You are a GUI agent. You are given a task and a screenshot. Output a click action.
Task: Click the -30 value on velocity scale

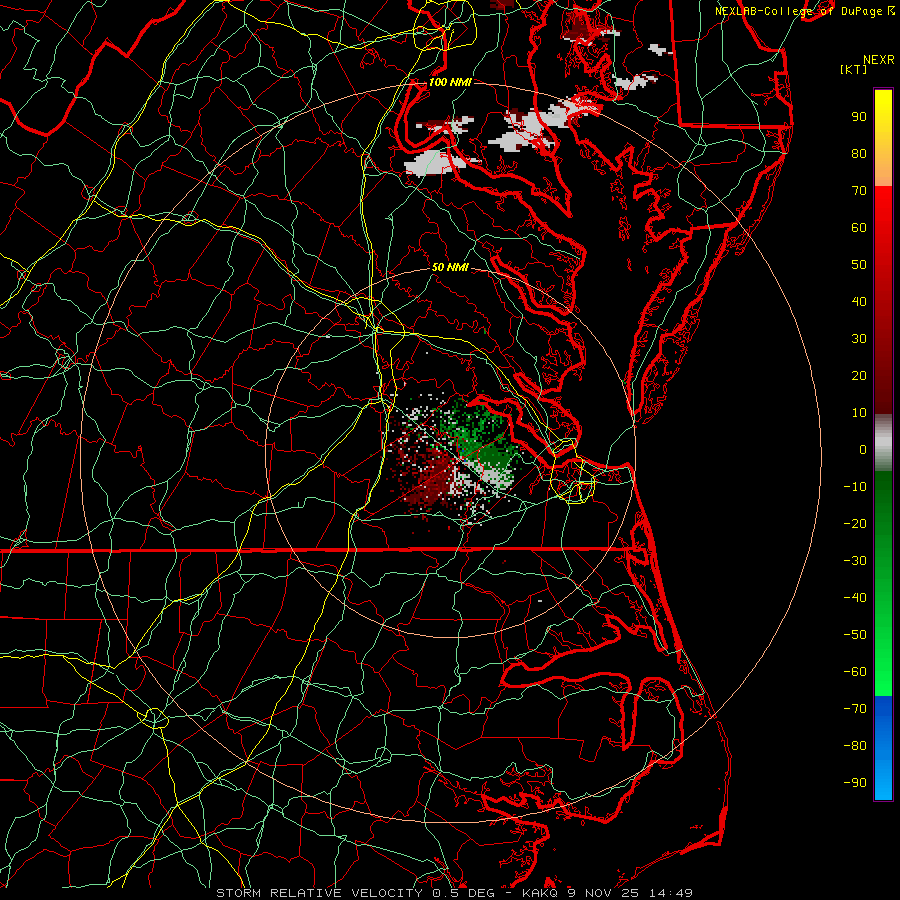click(x=855, y=561)
